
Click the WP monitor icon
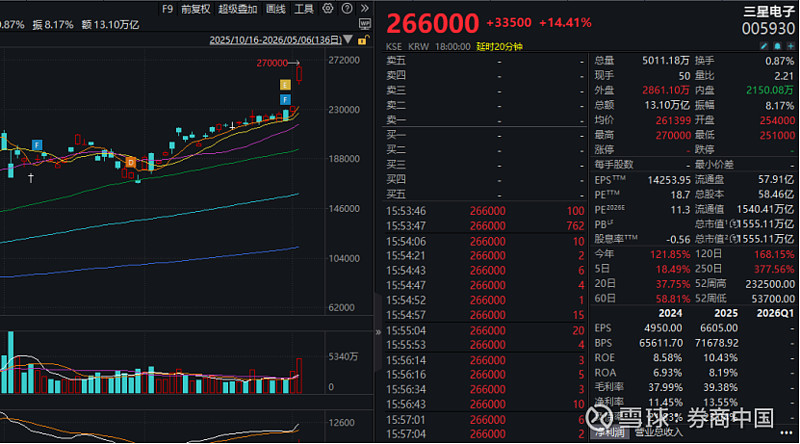point(365,24)
